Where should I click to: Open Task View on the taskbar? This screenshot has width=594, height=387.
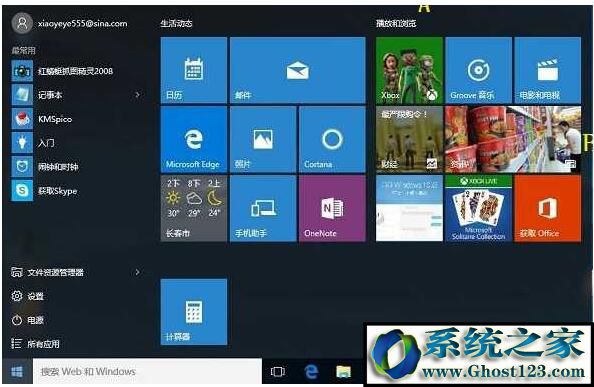coord(278,372)
